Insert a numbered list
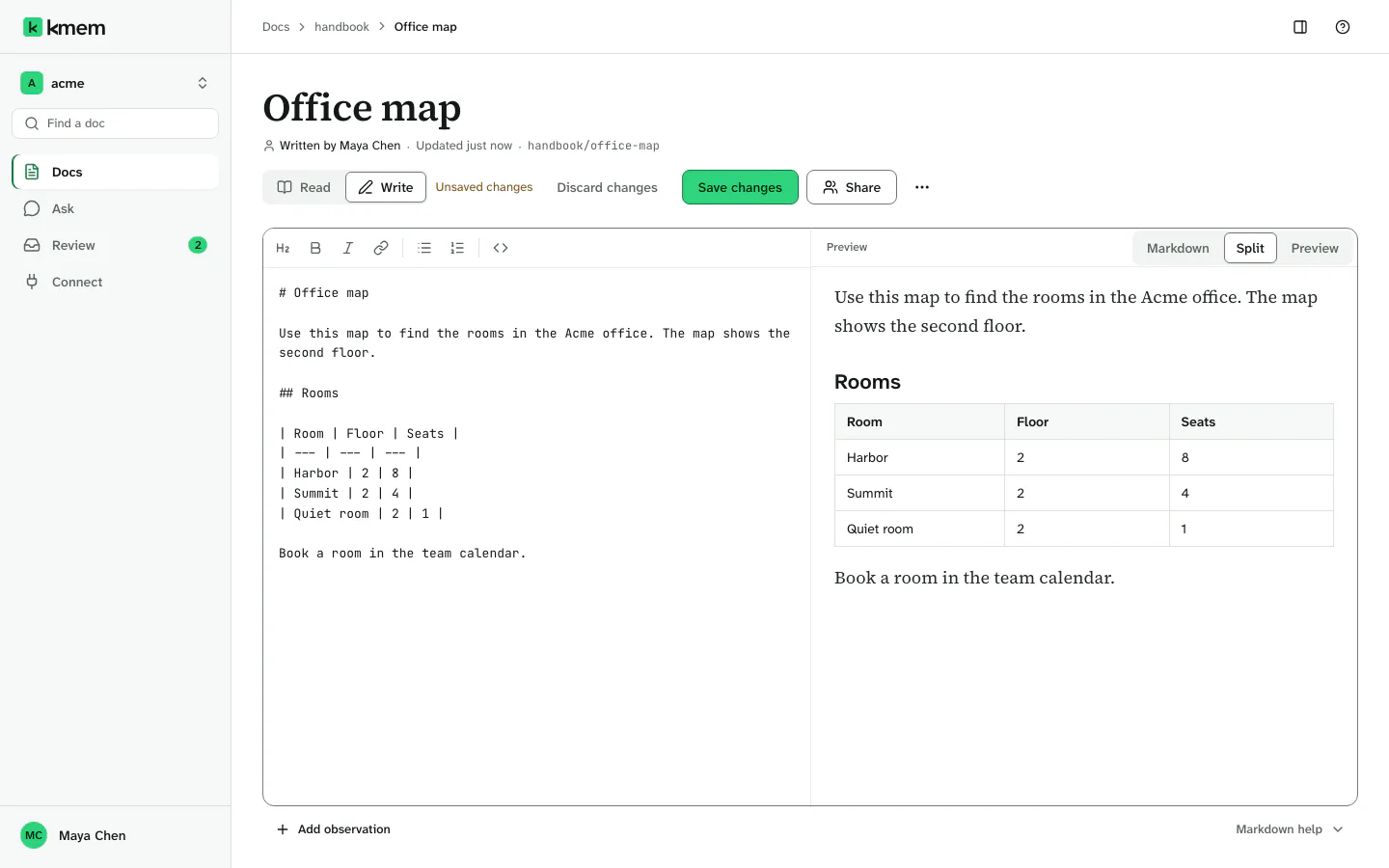 457,248
